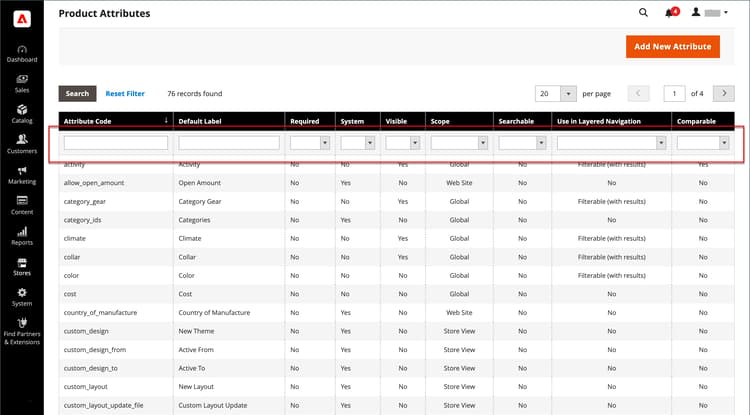Open the Content sidebar menu
The height and width of the screenshot is (415, 750).
click(x=22, y=206)
